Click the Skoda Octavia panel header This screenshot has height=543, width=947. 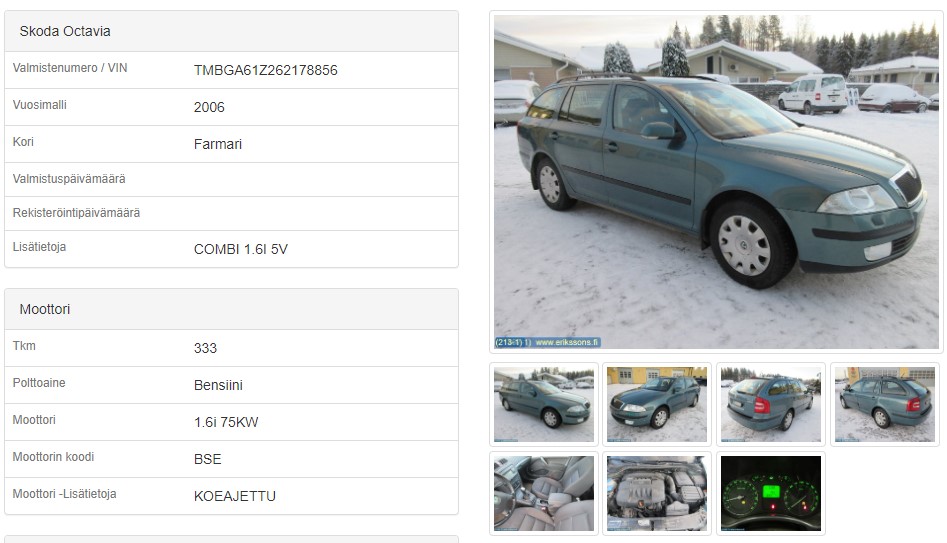[x=231, y=31]
